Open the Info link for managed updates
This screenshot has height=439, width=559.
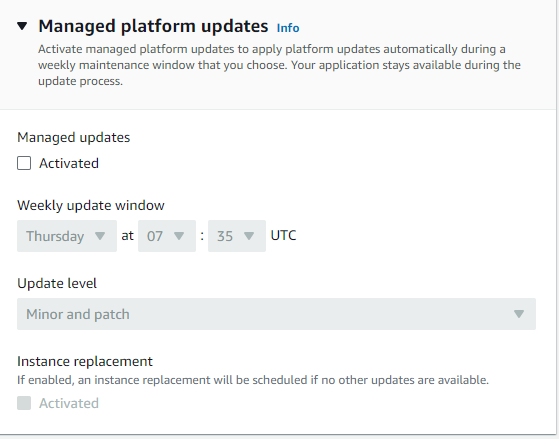288,28
